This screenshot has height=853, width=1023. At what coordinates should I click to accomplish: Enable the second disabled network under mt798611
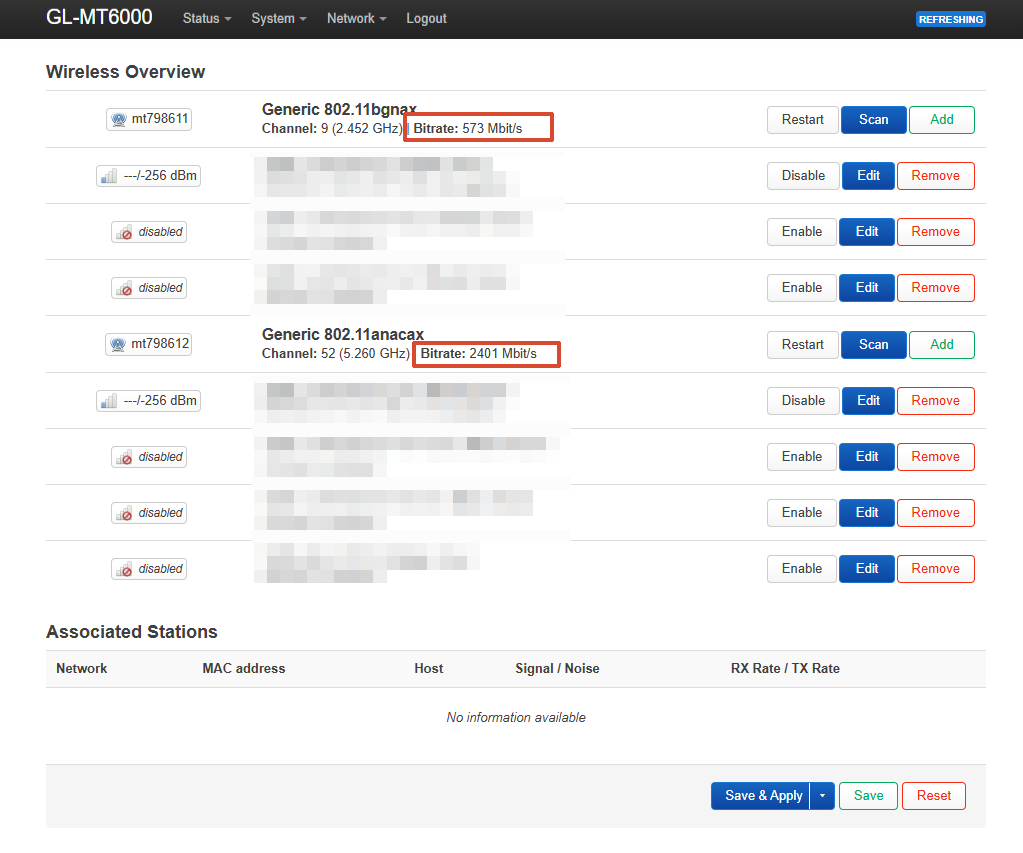click(x=802, y=288)
